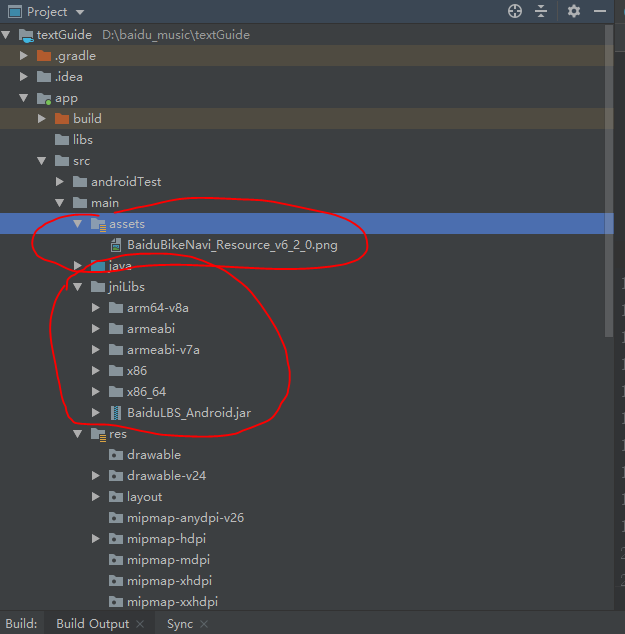
Task: Expand the java folder arrow
Action: point(78,266)
